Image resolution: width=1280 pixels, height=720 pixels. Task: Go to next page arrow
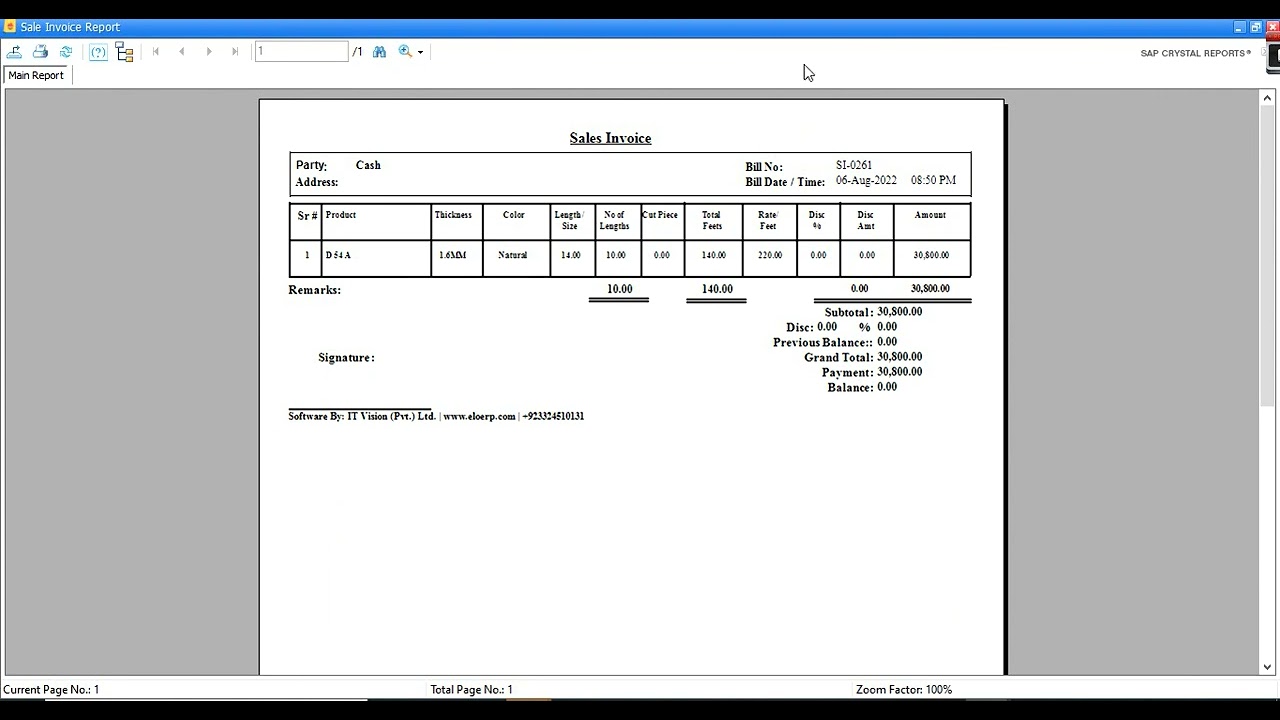click(209, 52)
